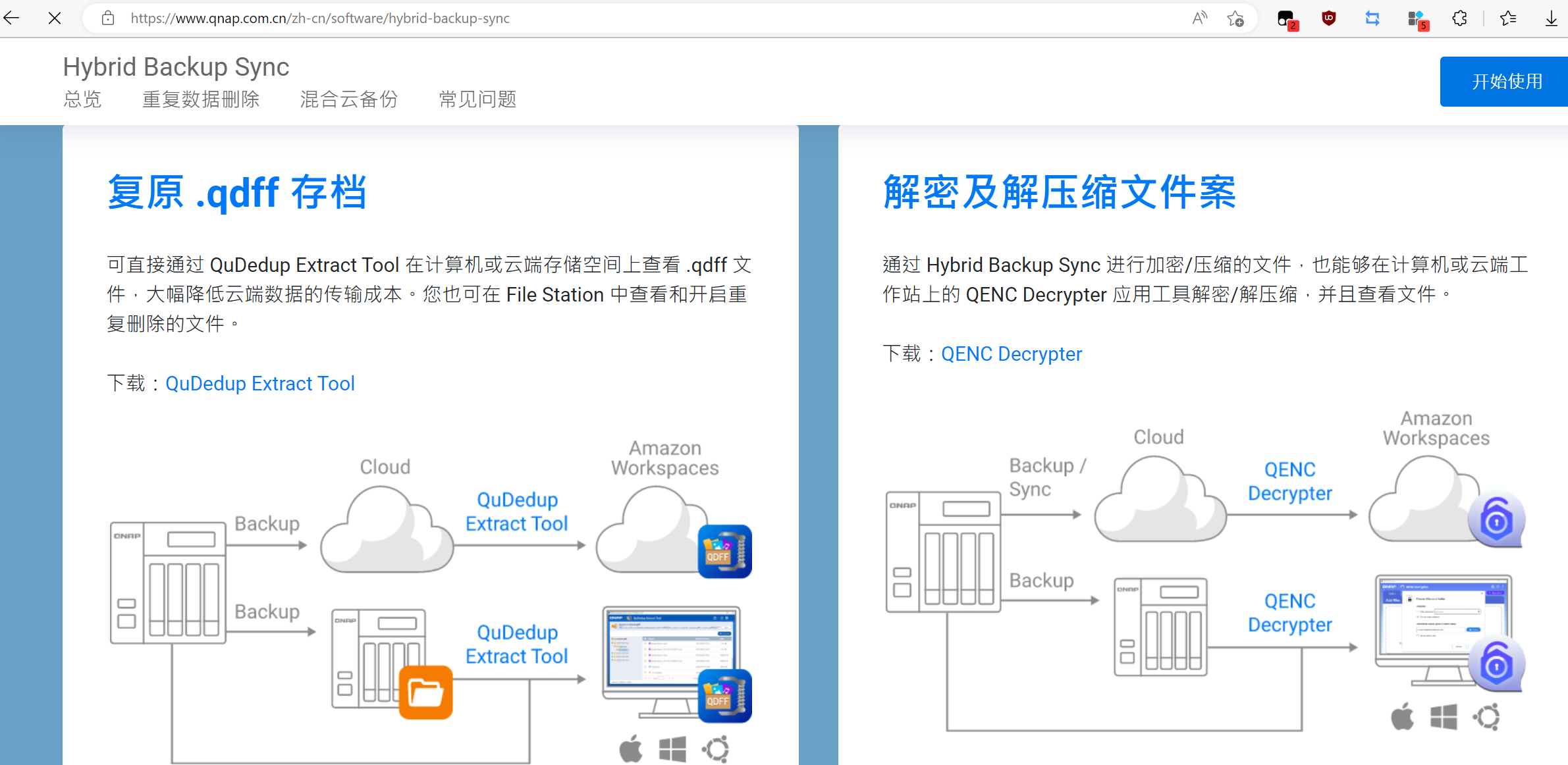The image size is (1568, 765).
Task: Click the large QNAP NAS in left diagram
Action: click(169, 583)
